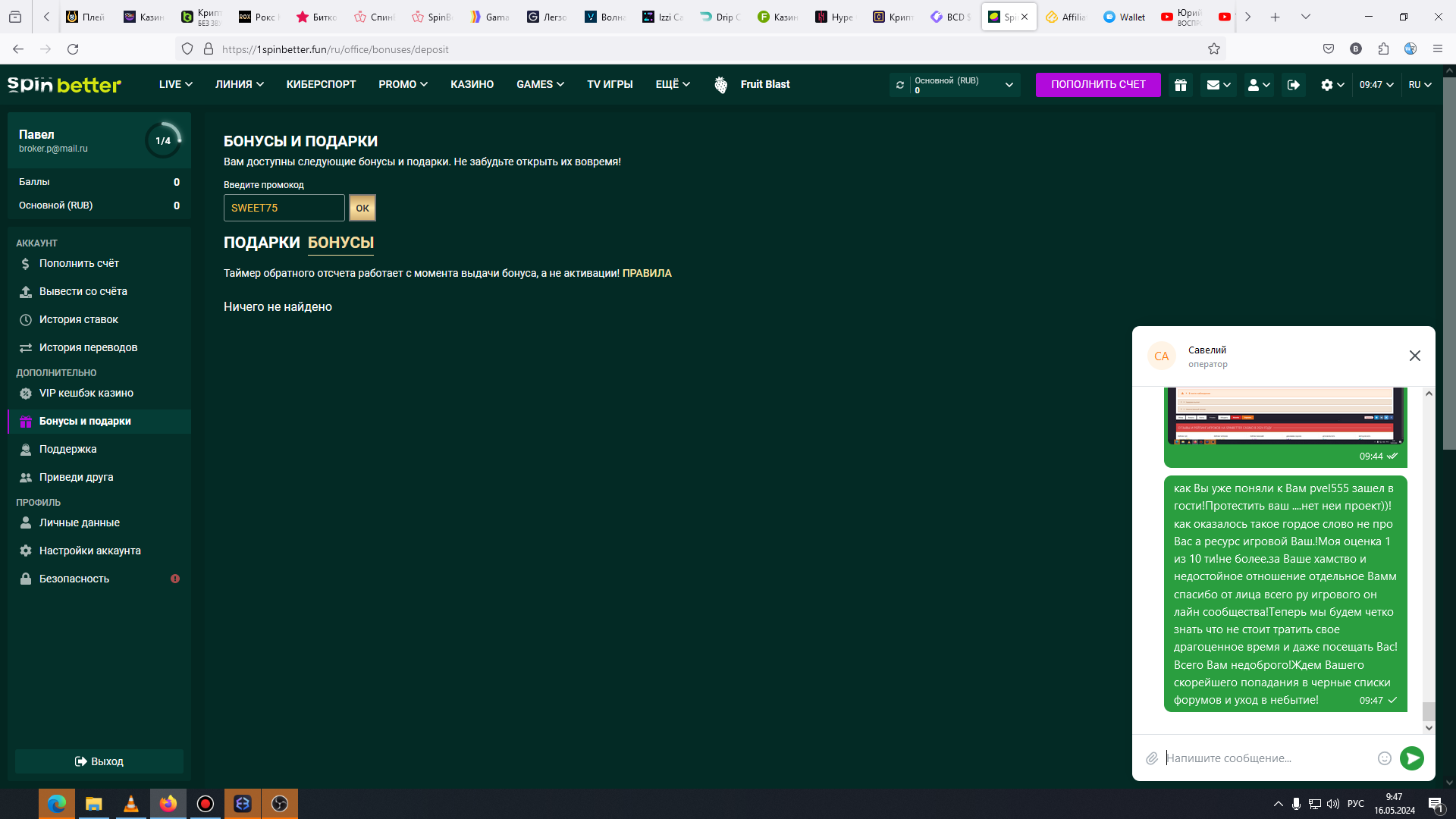This screenshot has width=1456, height=819.
Task: Click the promo code input field
Action: (284, 208)
